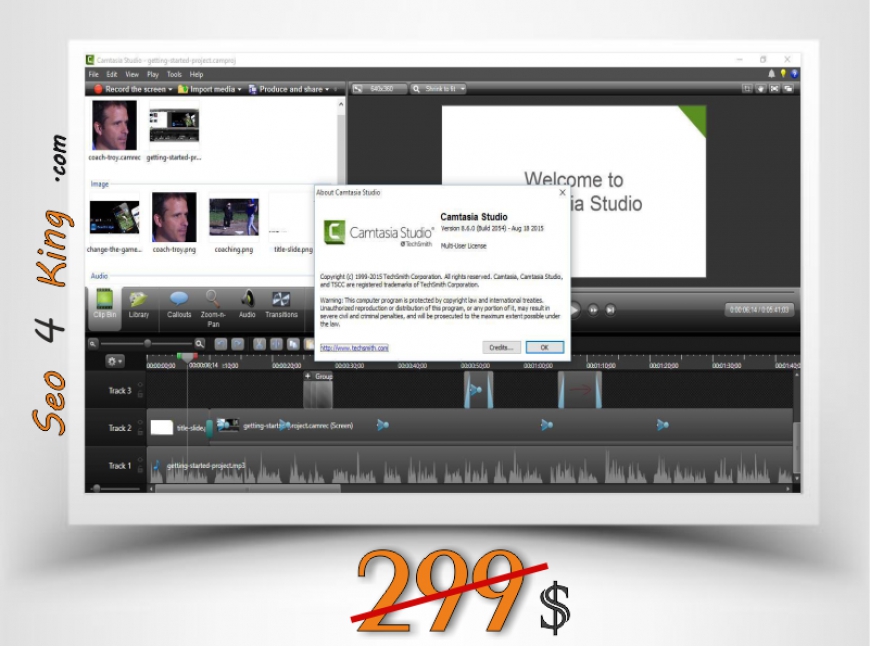
Task: Toggle Track 1 visibility circle
Action: [x=140, y=460]
